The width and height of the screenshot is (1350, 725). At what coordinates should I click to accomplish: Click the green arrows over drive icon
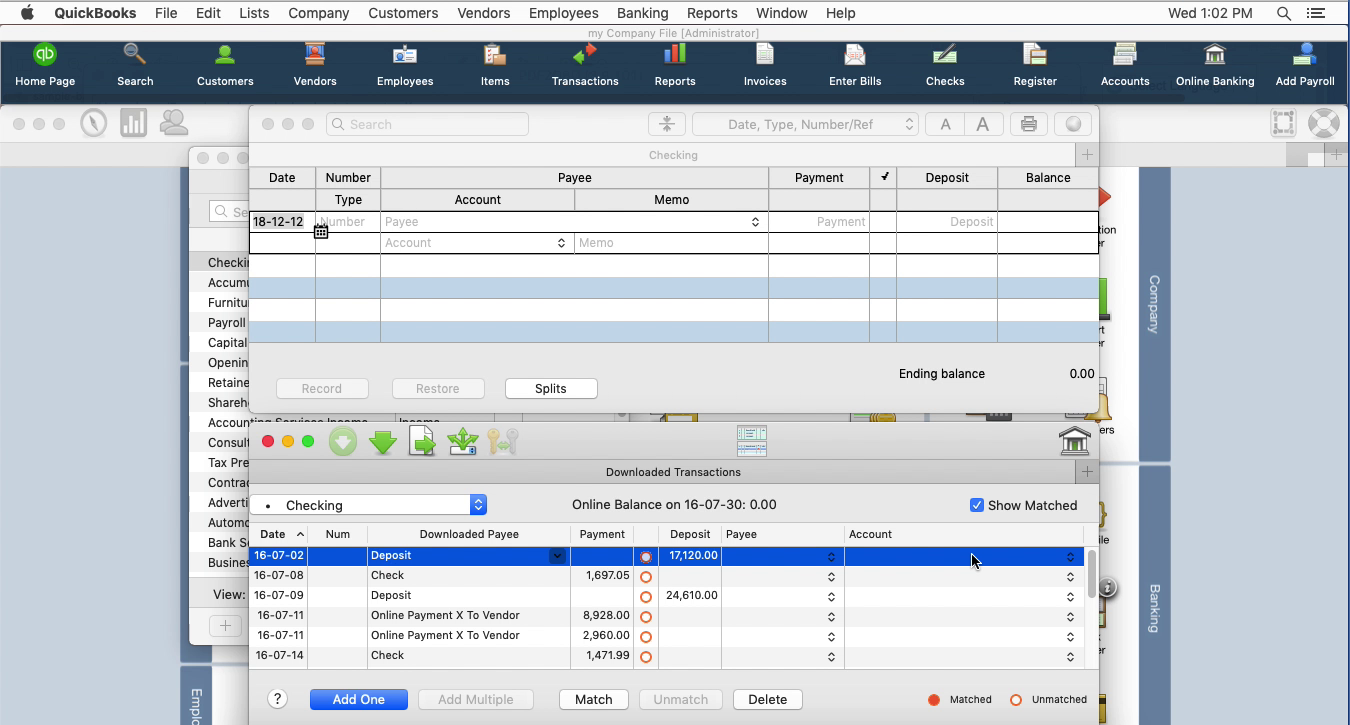[x=463, y=441]
